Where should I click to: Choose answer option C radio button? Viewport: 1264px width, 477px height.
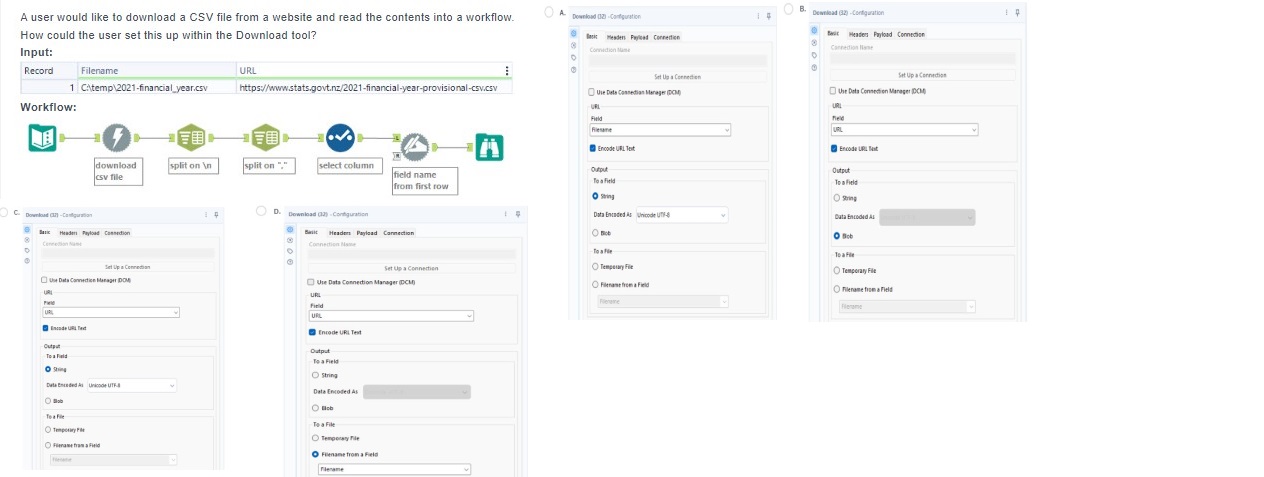(x=5, y=212)
